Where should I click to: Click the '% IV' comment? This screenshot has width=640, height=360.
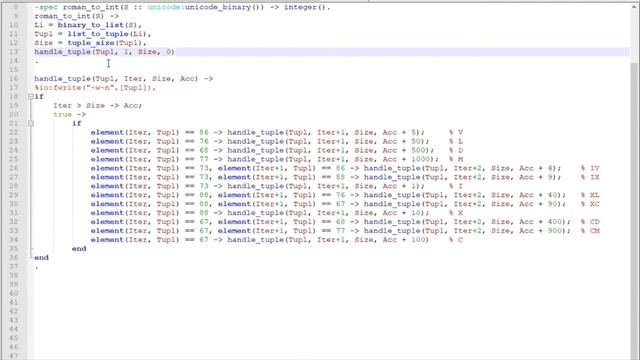pos(590,168)
